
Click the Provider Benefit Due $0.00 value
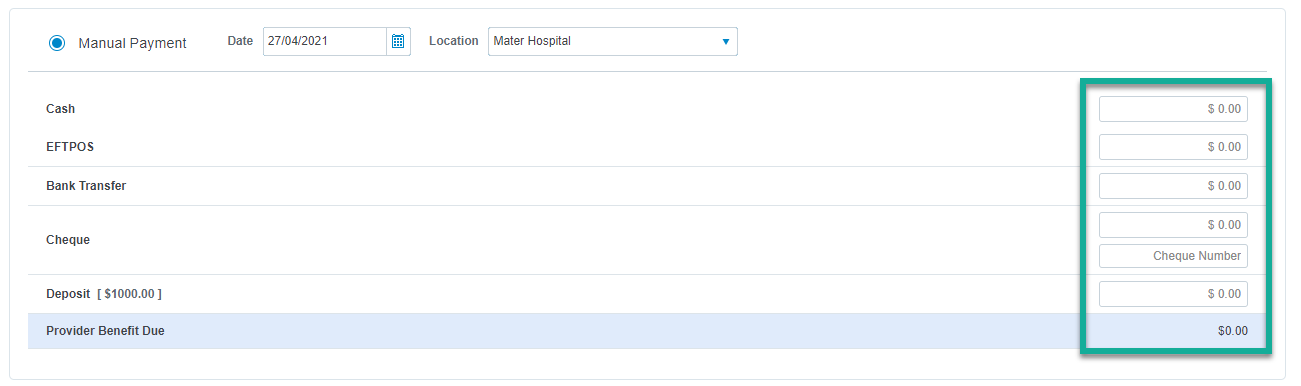[1233, 331]
